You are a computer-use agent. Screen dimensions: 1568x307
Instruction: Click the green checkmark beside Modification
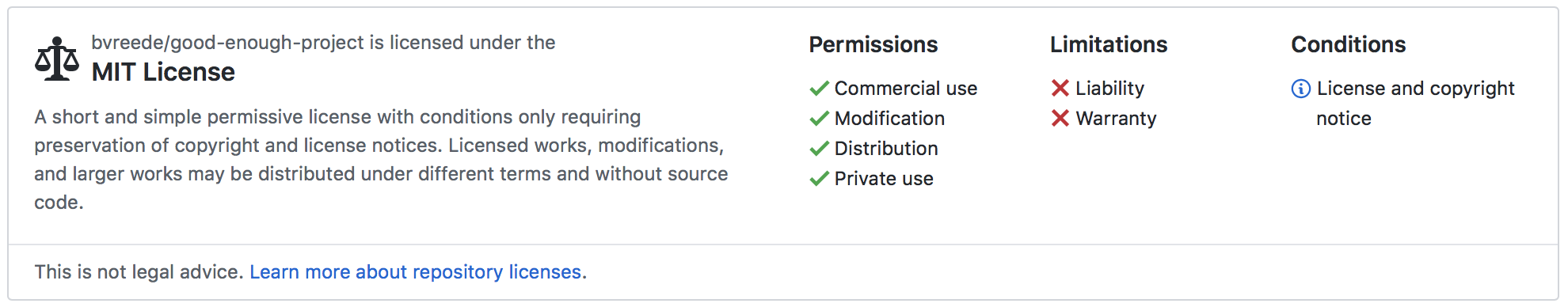point(819,119)
